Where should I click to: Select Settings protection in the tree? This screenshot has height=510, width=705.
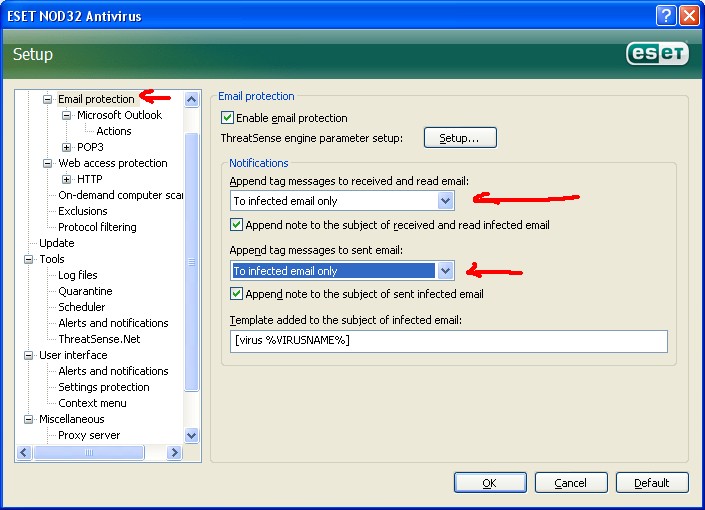[x=104, y=387]
